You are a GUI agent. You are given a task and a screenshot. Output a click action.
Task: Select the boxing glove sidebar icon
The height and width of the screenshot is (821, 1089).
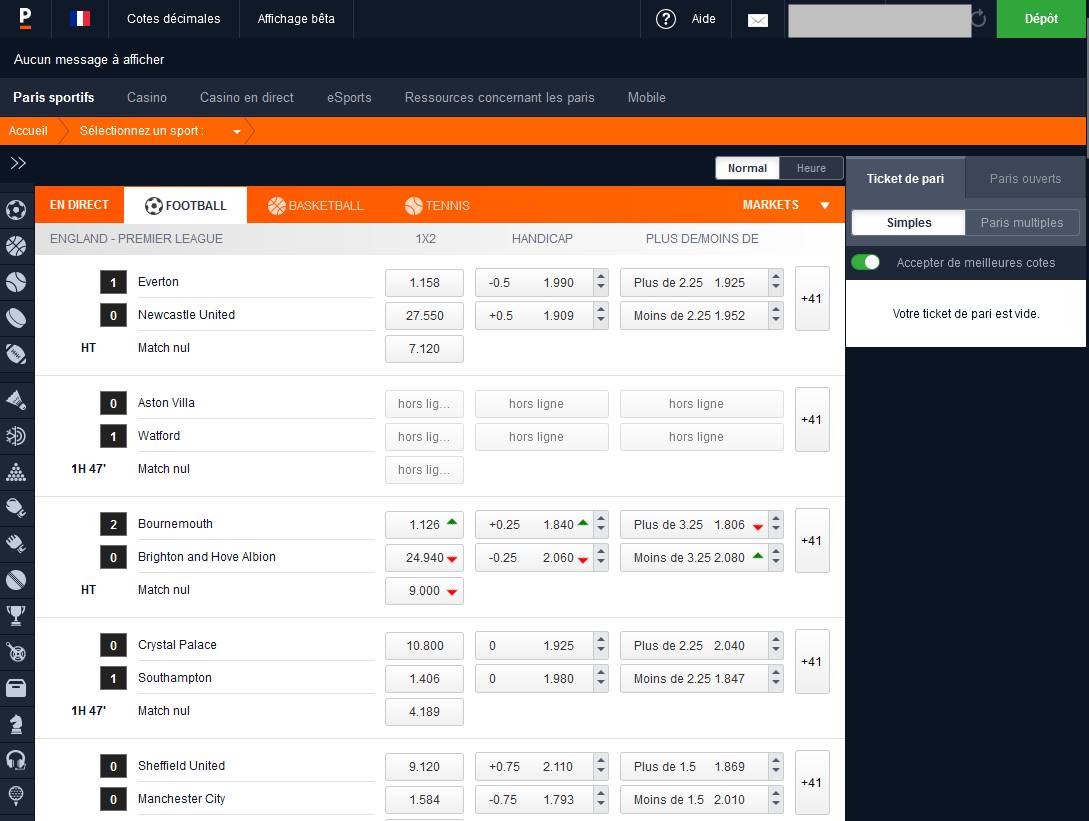click(16, 508)
